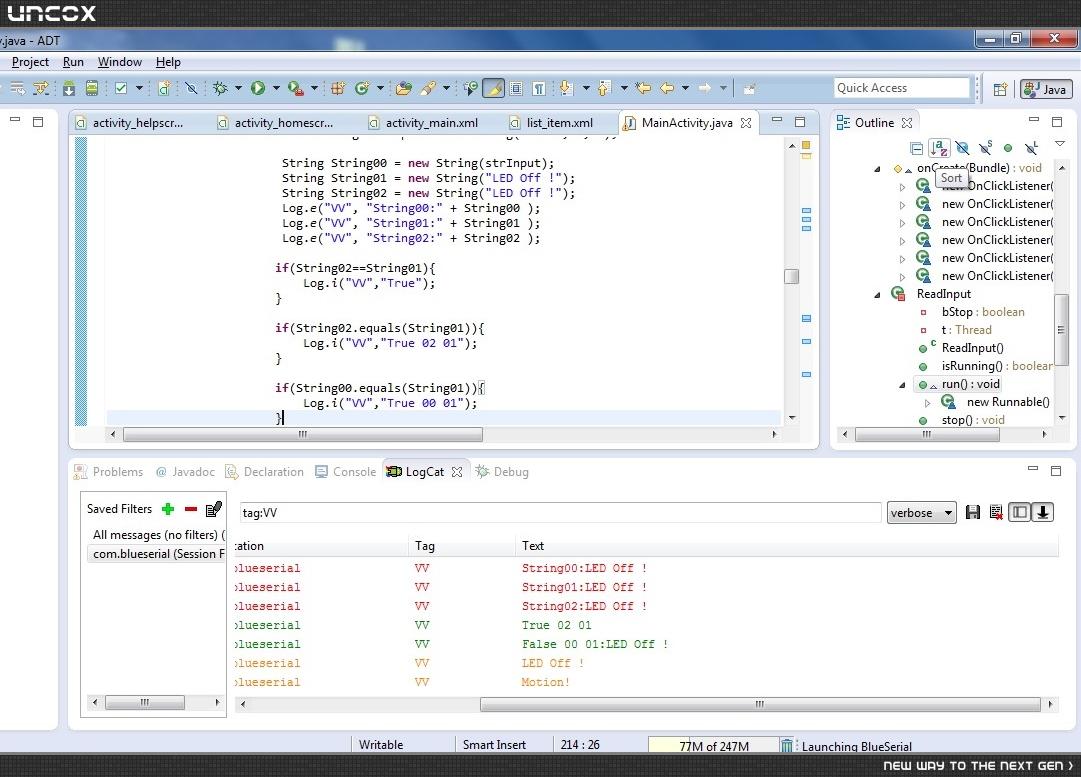Open the Android SDK Manager icon

(x=69, y=88)
